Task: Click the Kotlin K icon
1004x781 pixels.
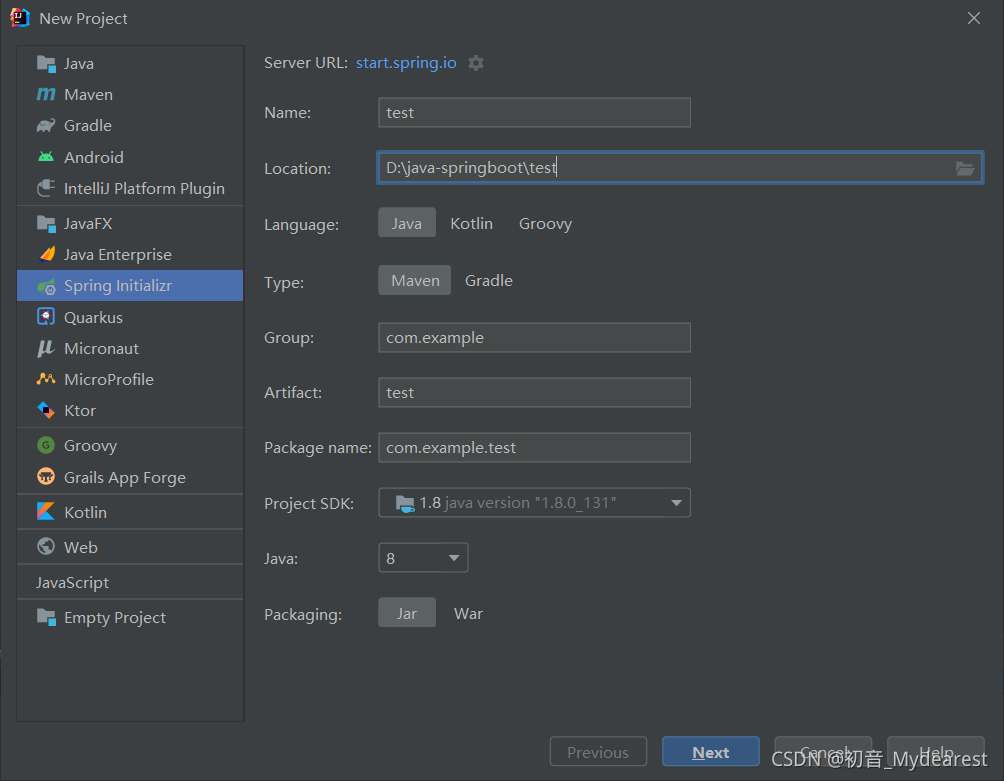Action: click(x=46, y=511)
